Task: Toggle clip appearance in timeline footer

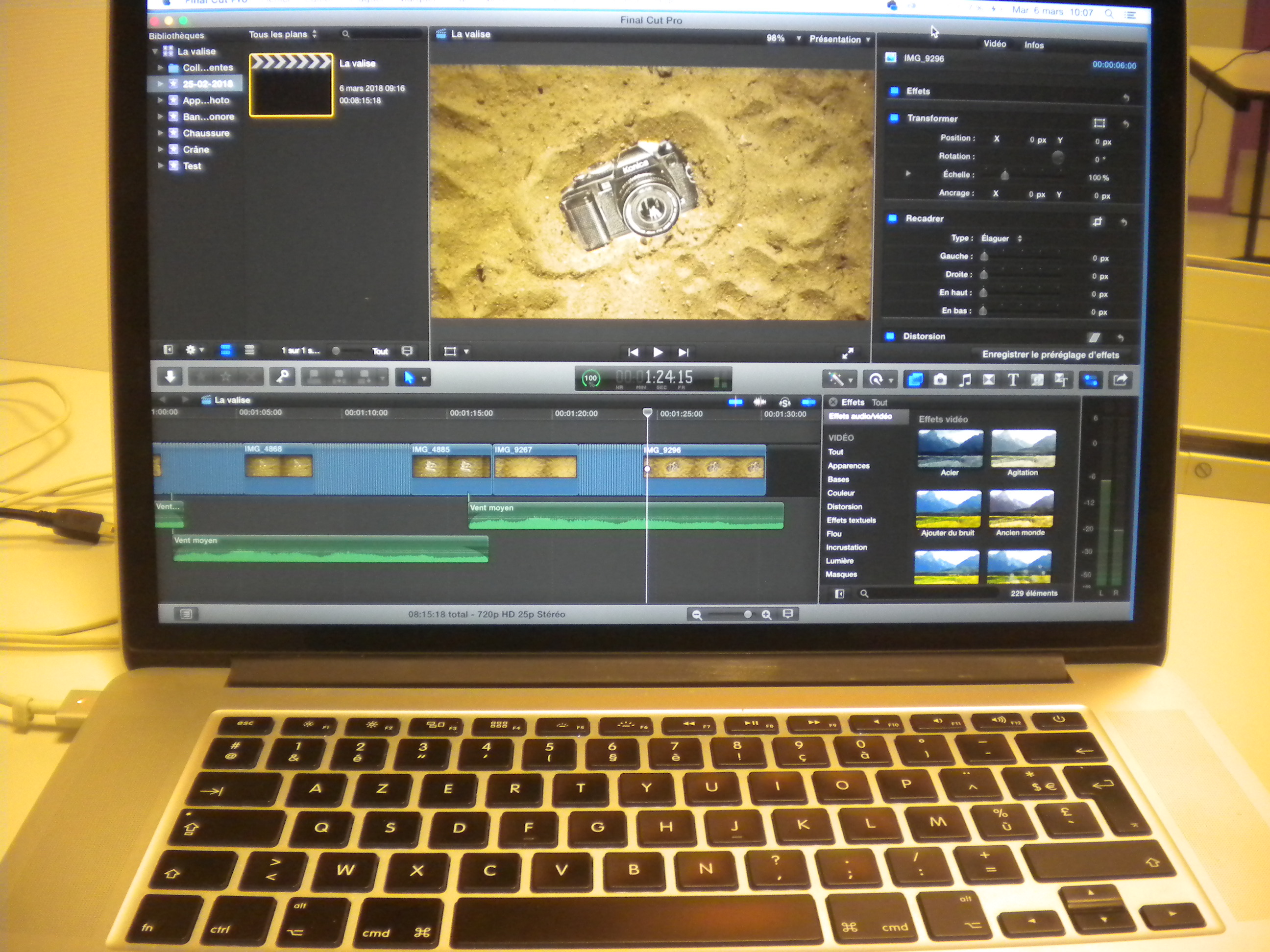Action: (788, 614)
